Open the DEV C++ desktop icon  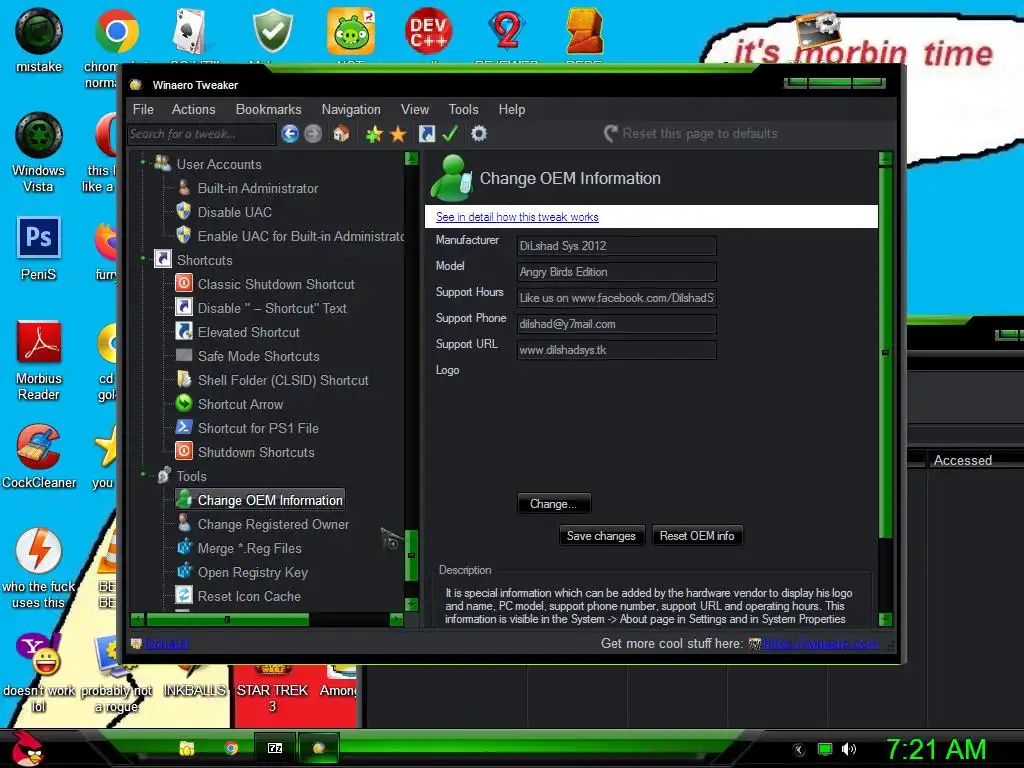[428, 31]
